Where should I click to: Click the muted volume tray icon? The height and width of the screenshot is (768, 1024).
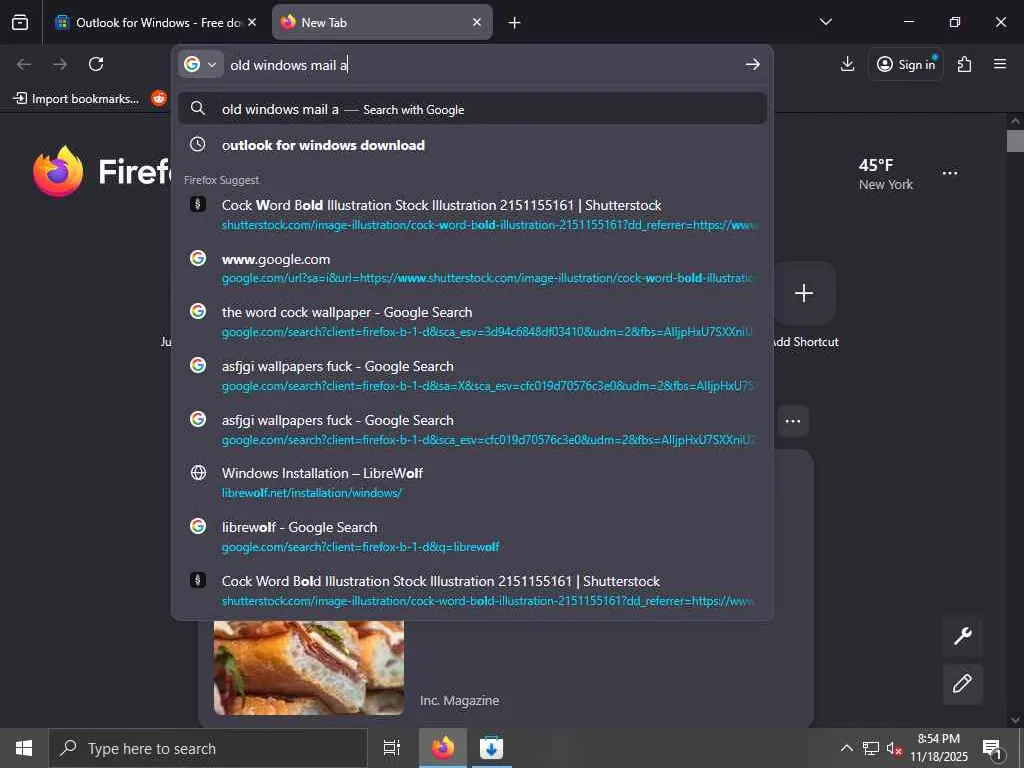(x=894, y=748)
